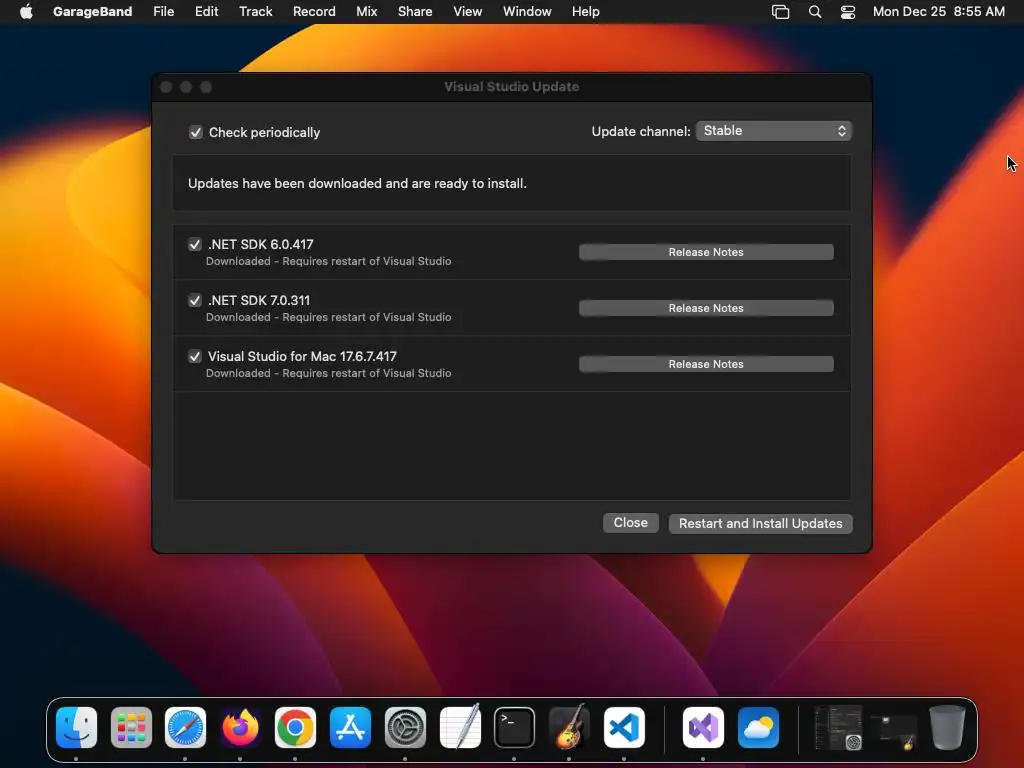Open Visual Studio for Mac dock icon
This screenshot has width=1024, height=768.
click(703, 728)
